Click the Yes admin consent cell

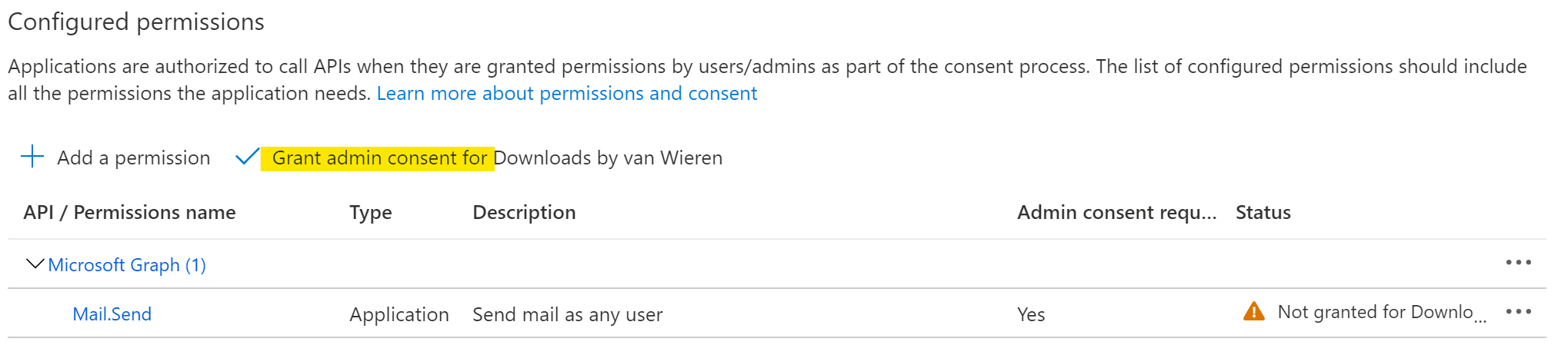pyautogui.click(x=1031, y=315)
